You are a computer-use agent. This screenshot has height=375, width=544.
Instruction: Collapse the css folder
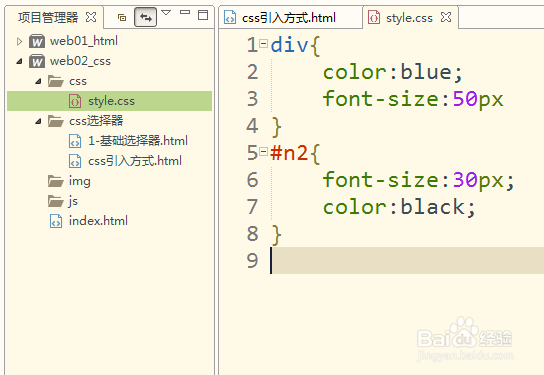(x=38, y=82)
